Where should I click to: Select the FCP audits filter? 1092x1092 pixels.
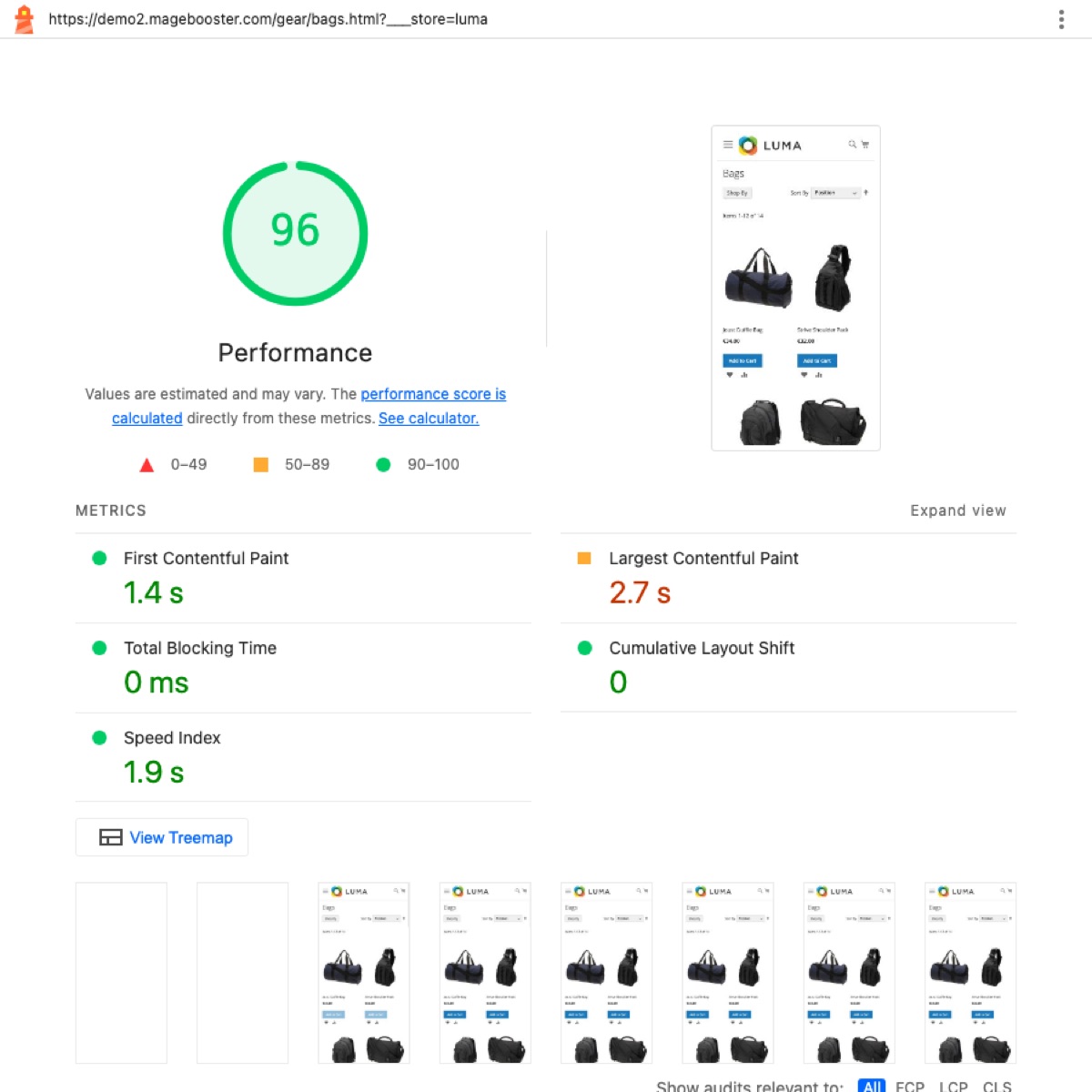point(910,1086)
